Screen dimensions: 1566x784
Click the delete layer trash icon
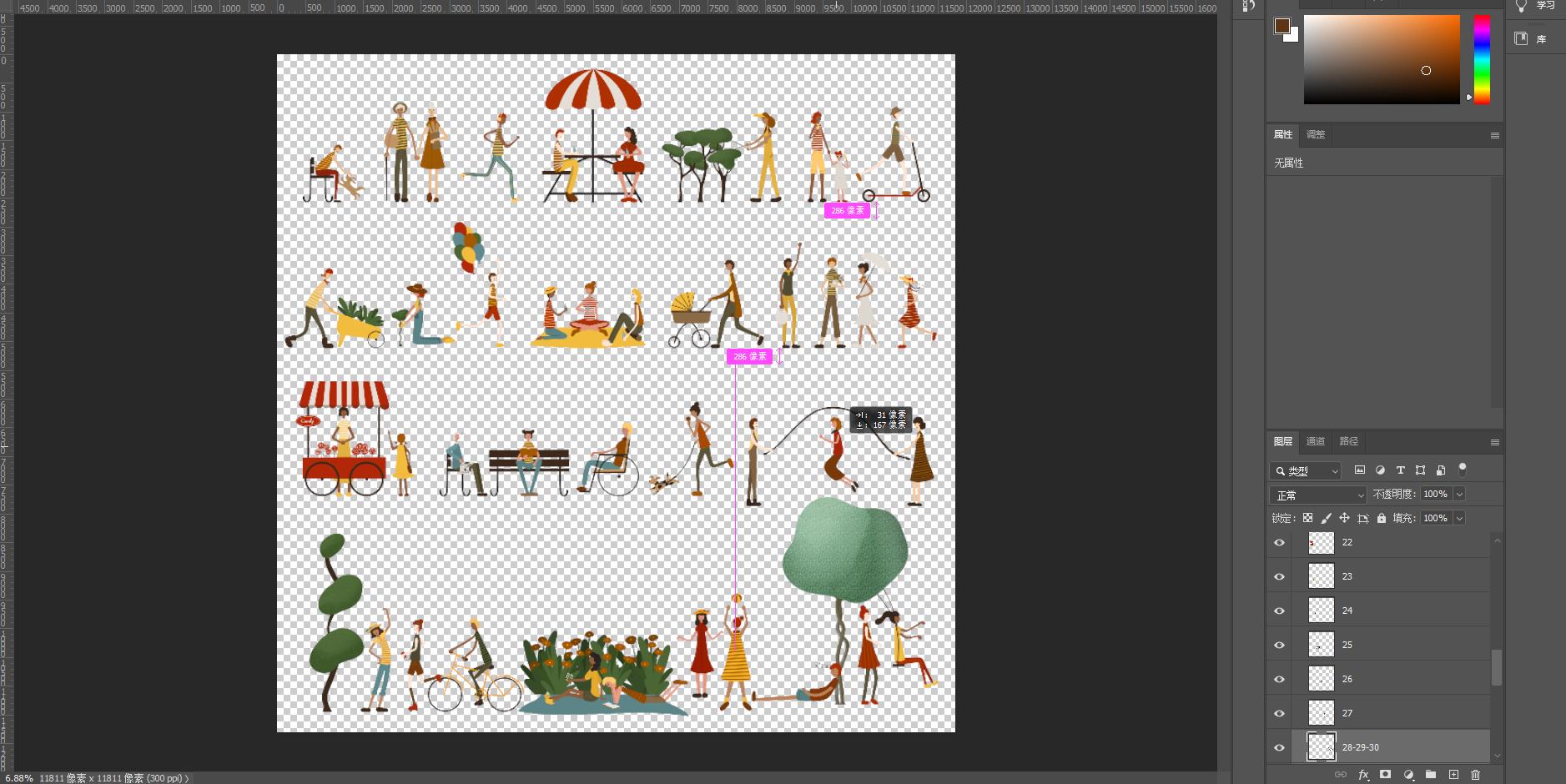(1475, 775)
